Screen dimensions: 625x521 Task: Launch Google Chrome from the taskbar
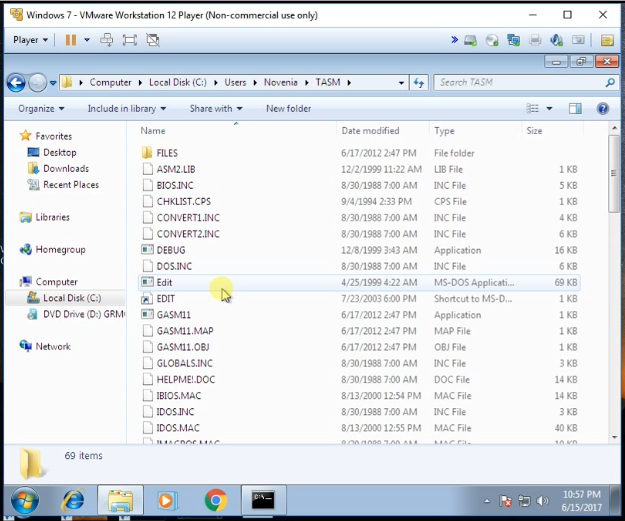216,500
